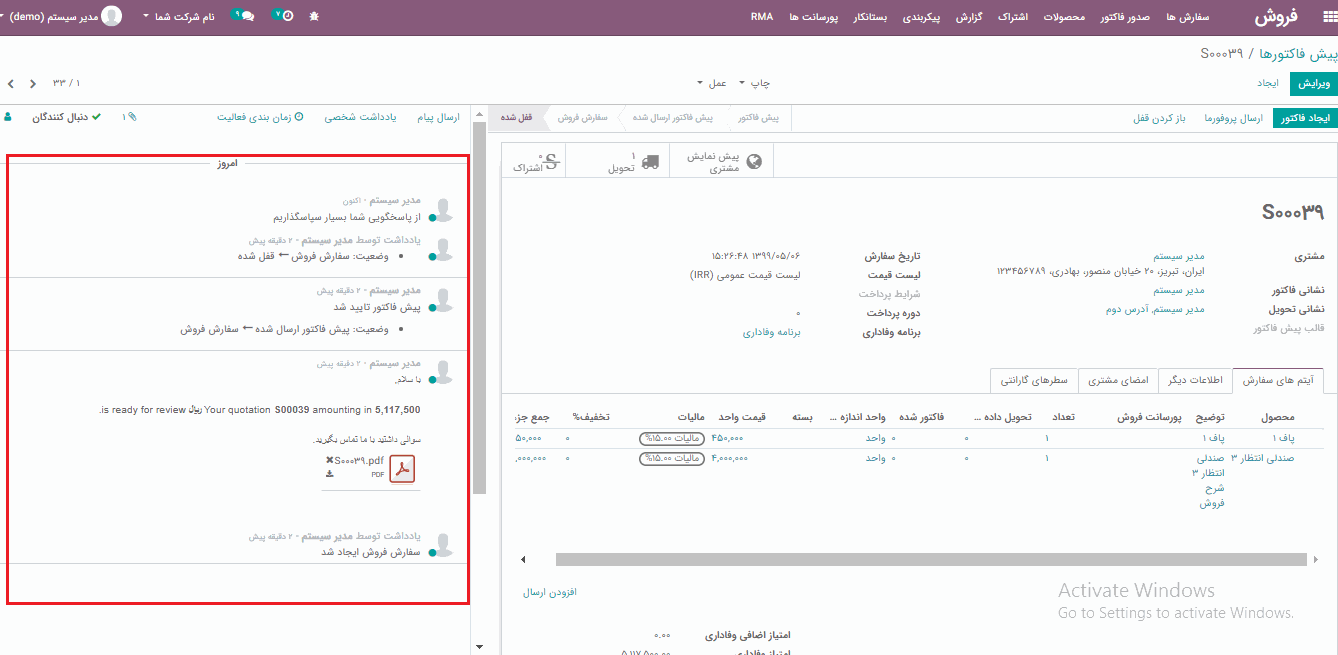Select the پیش فاکتور status stage
Viewport: 1338px width, 655px height.
(x=759, y=118)
